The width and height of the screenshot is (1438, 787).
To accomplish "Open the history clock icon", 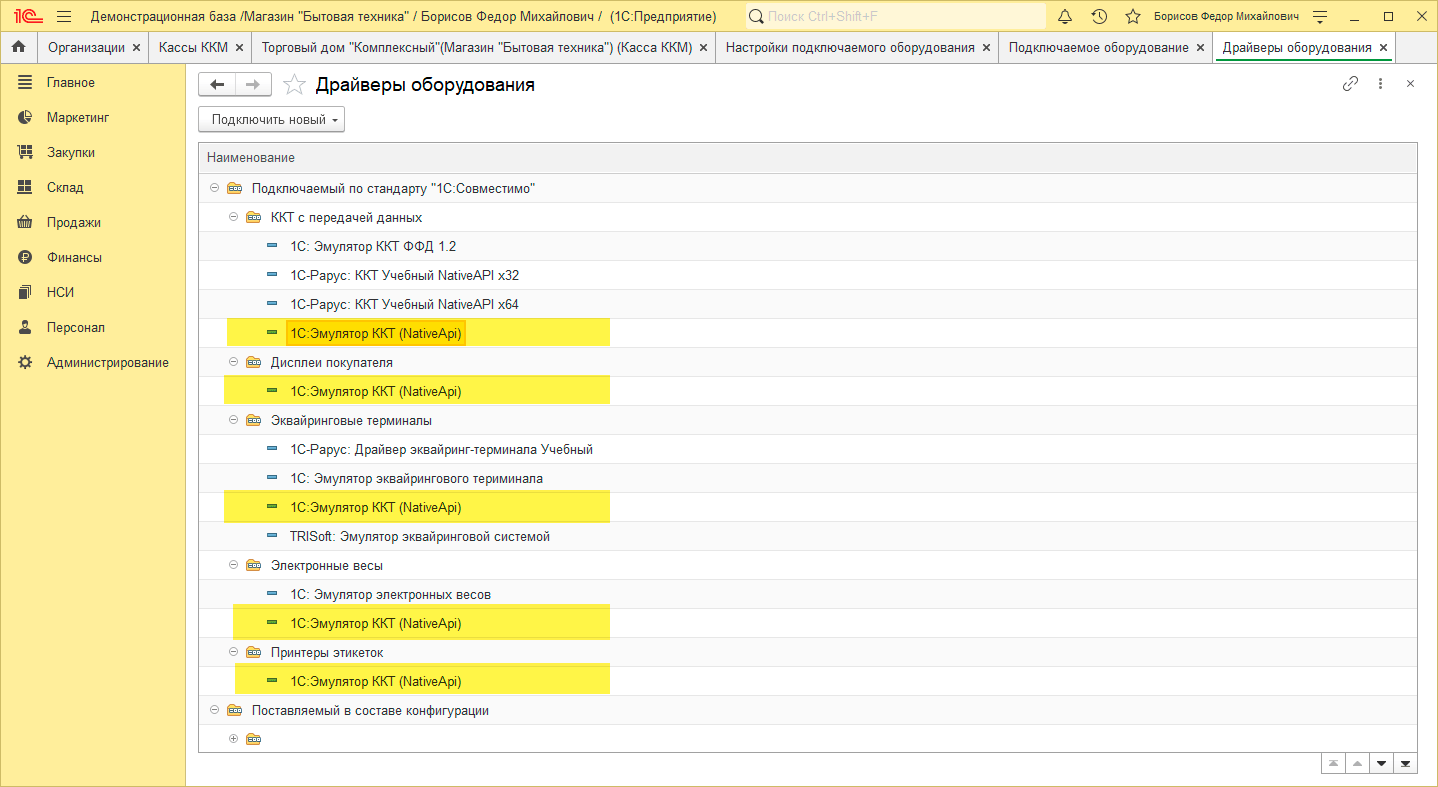I will [x=1099, y=17].
